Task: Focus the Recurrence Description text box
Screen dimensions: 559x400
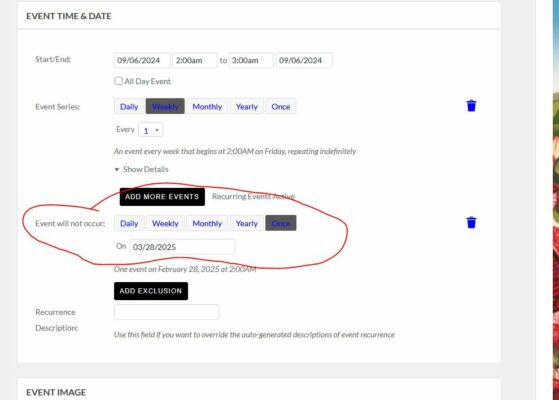Action: [166, 312]
